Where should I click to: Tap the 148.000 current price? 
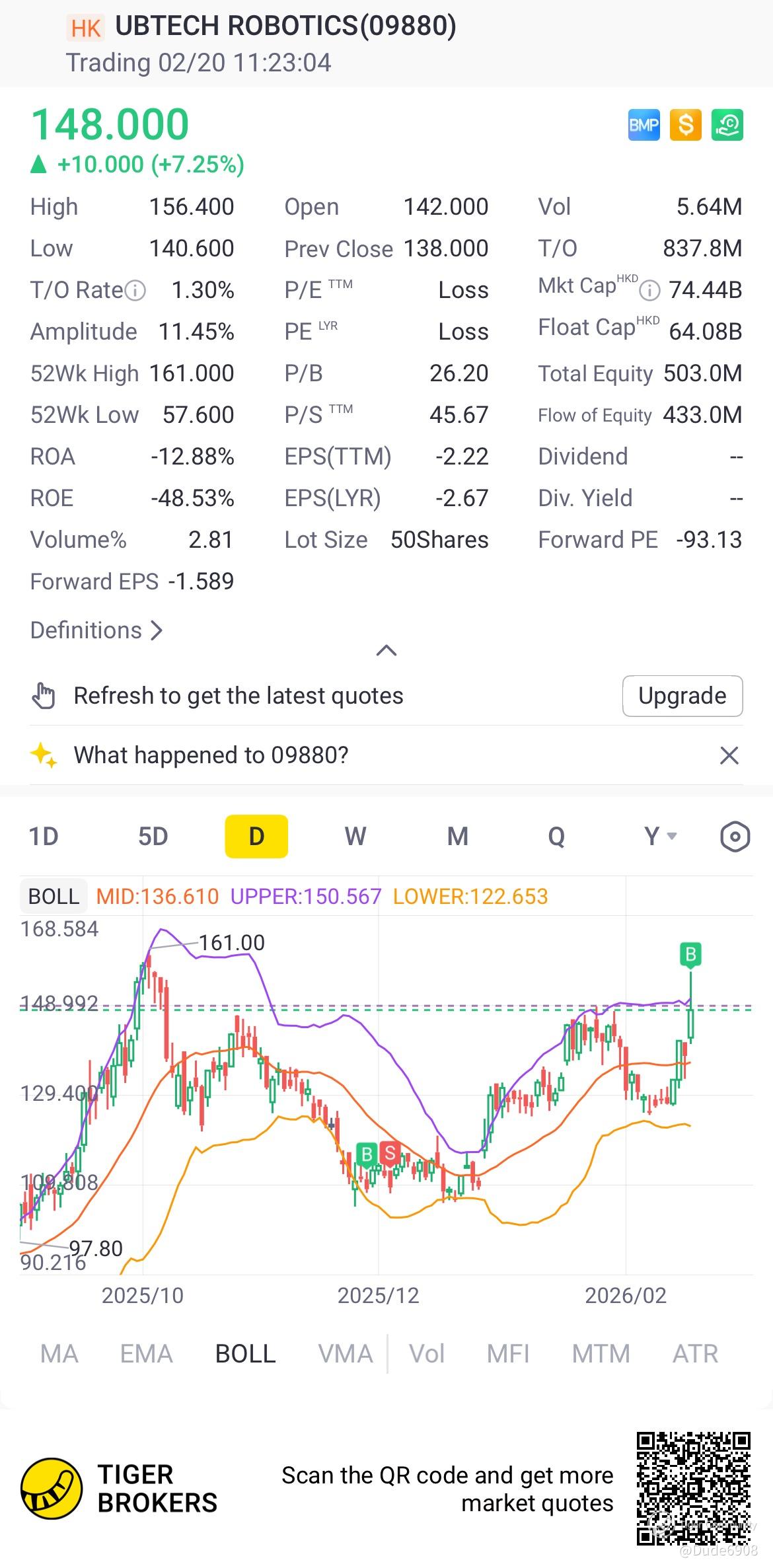[110, 125]
